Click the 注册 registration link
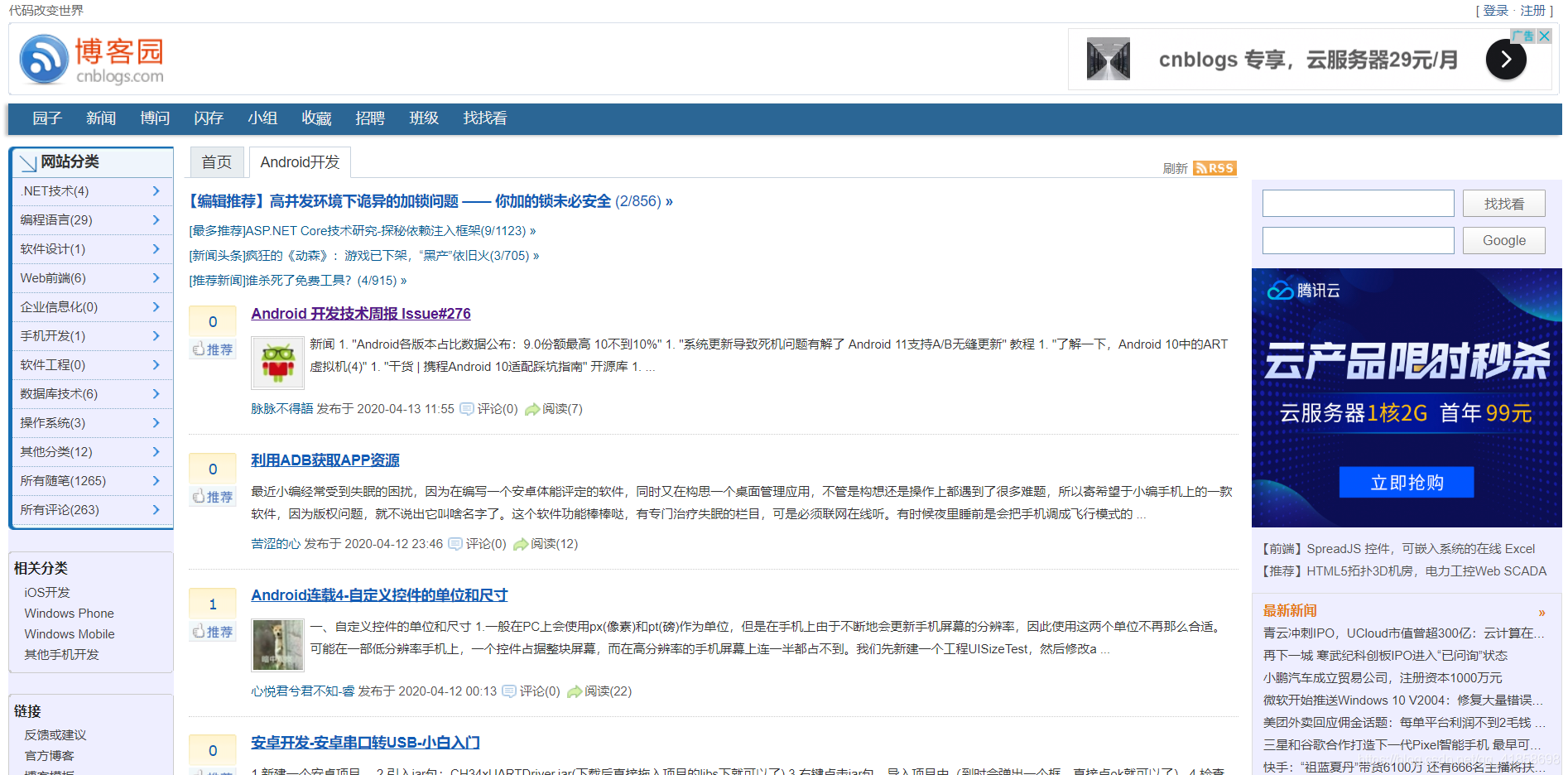The width and height of the screenshot is (1568, 775). point(1532,10)
